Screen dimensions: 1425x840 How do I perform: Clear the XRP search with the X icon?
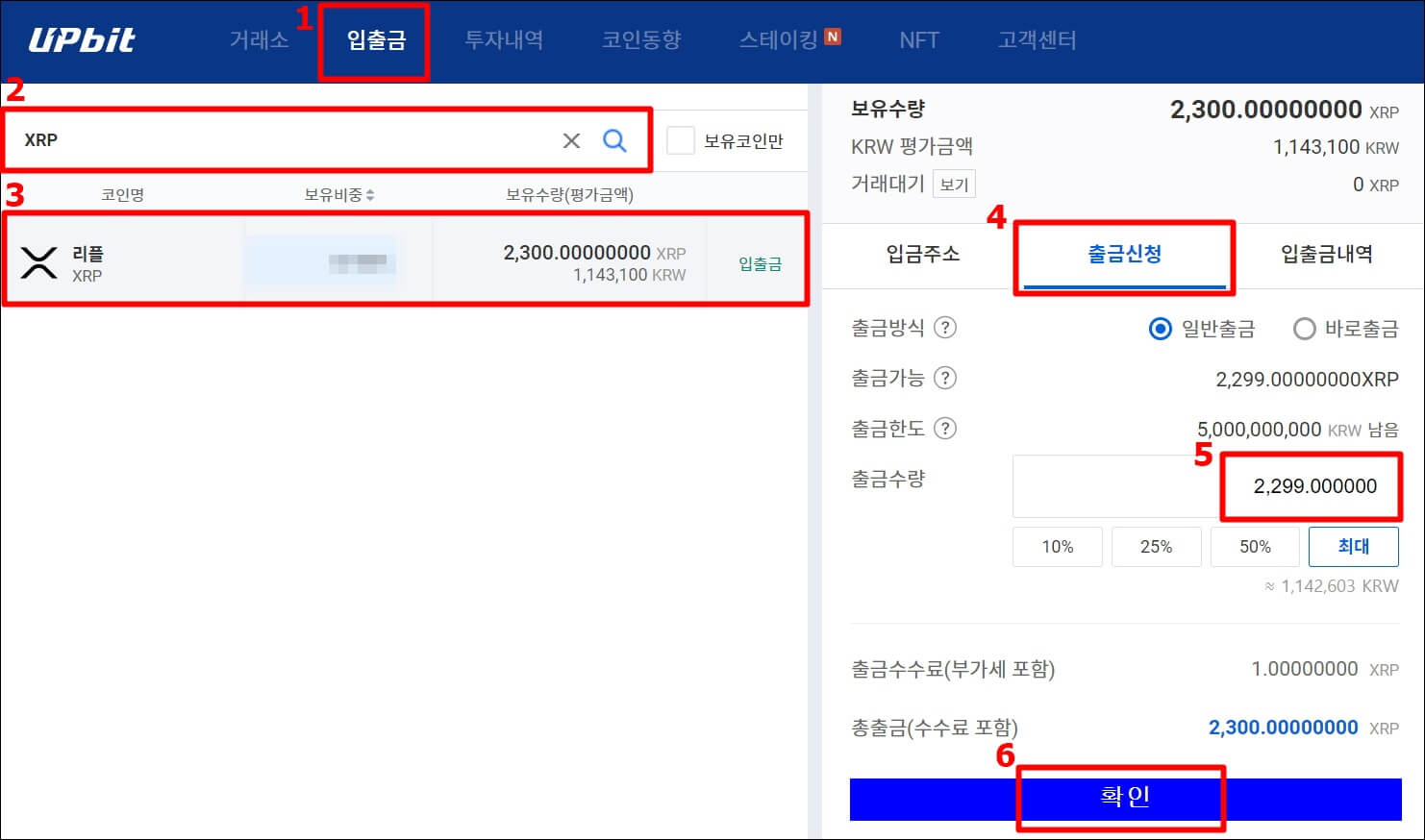[x=571, y=140]
